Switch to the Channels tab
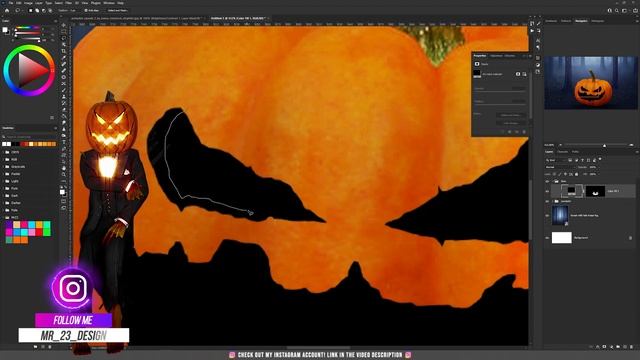This screenshot has width=640, height=360. [x=562, y=152]
